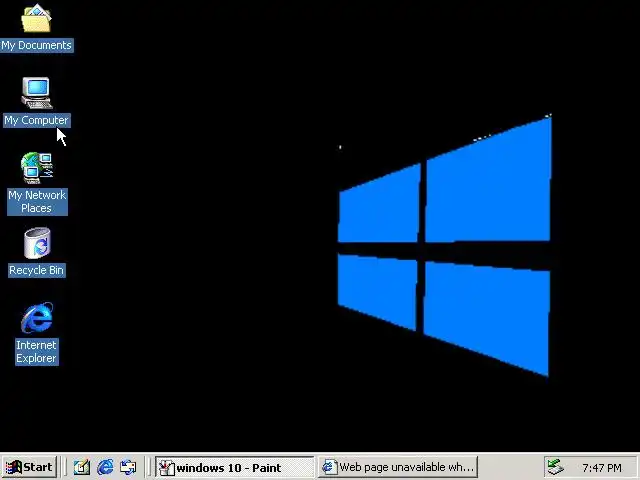Select the My Computer desktop icon
The width and height of the screenshot is (640, 480).
(37, 93)
